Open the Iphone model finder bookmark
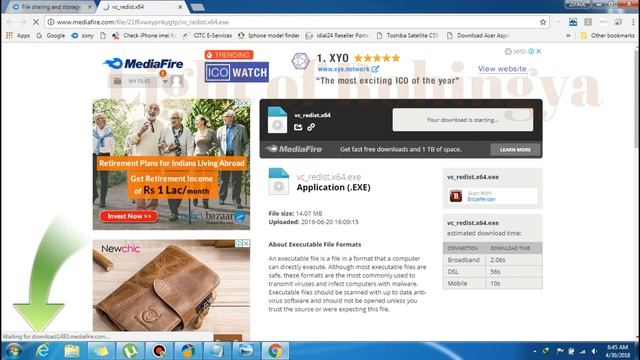This screenshot has height=360, width=640. point(269,36)
